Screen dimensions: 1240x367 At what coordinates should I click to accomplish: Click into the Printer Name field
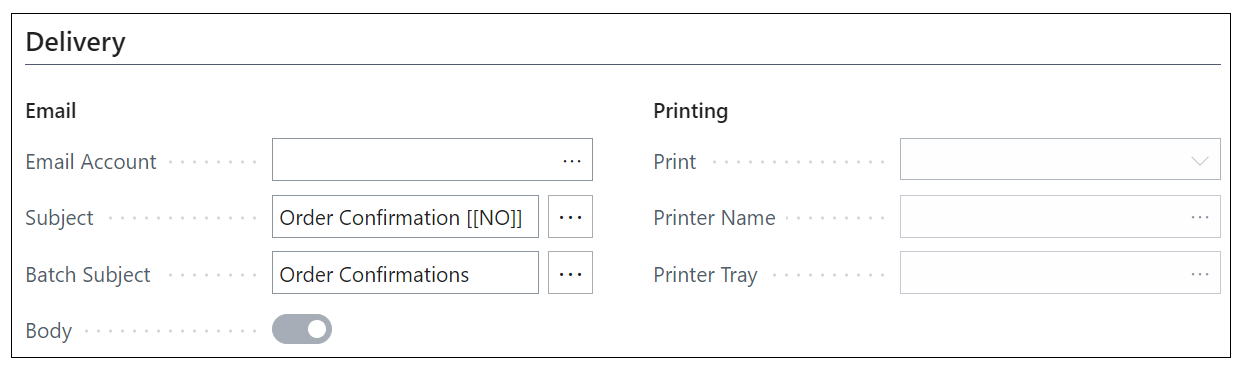pyautogui.click(x=1060, y=217)
